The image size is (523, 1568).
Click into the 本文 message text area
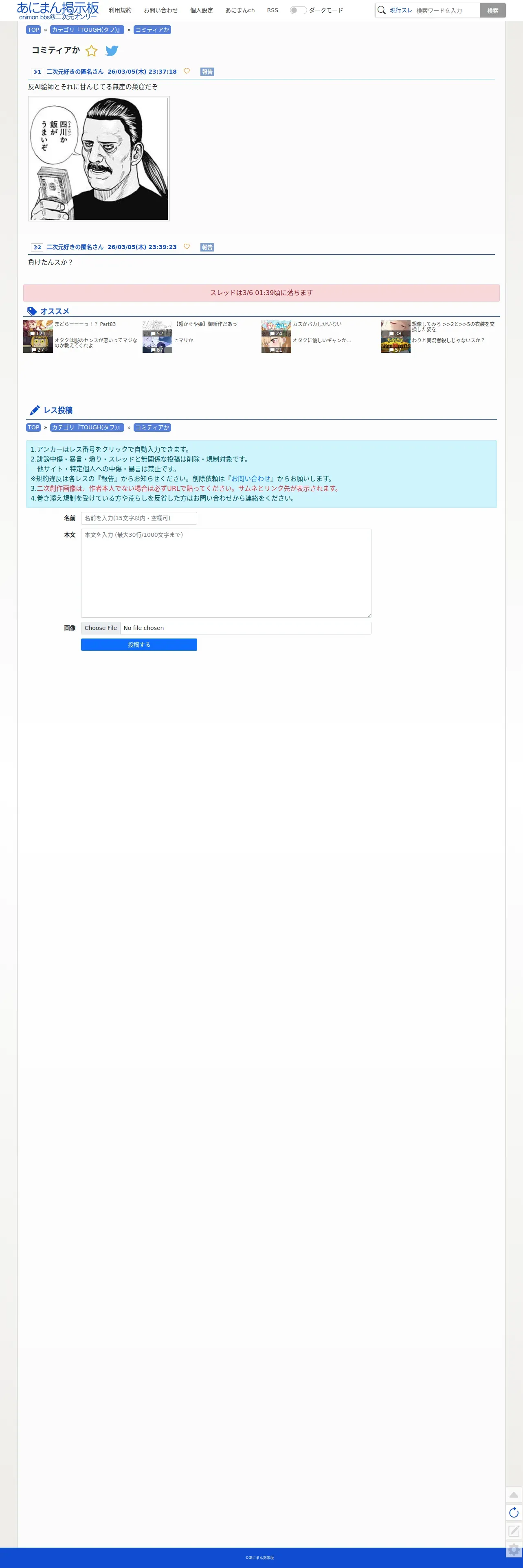[226, 573]
